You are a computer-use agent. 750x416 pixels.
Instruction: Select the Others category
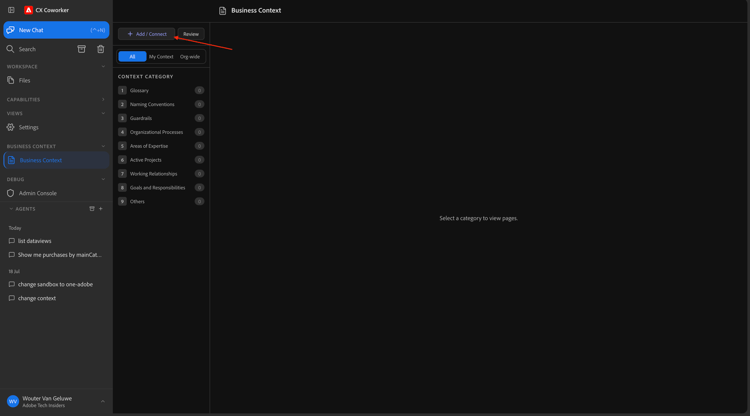pos(161,201)
